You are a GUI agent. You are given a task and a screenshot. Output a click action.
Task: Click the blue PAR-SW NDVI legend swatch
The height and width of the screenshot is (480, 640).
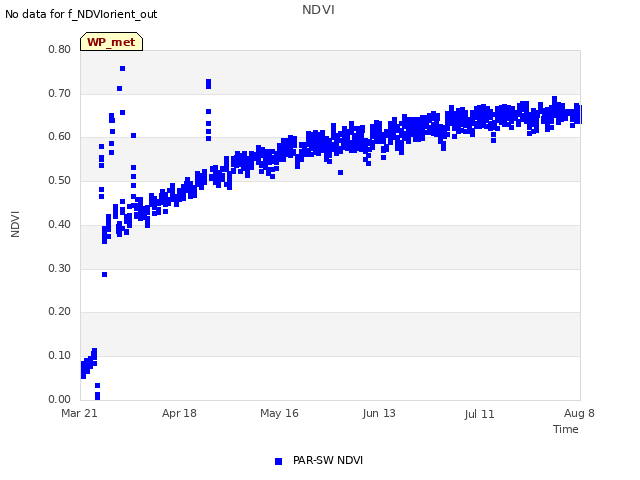278,461
